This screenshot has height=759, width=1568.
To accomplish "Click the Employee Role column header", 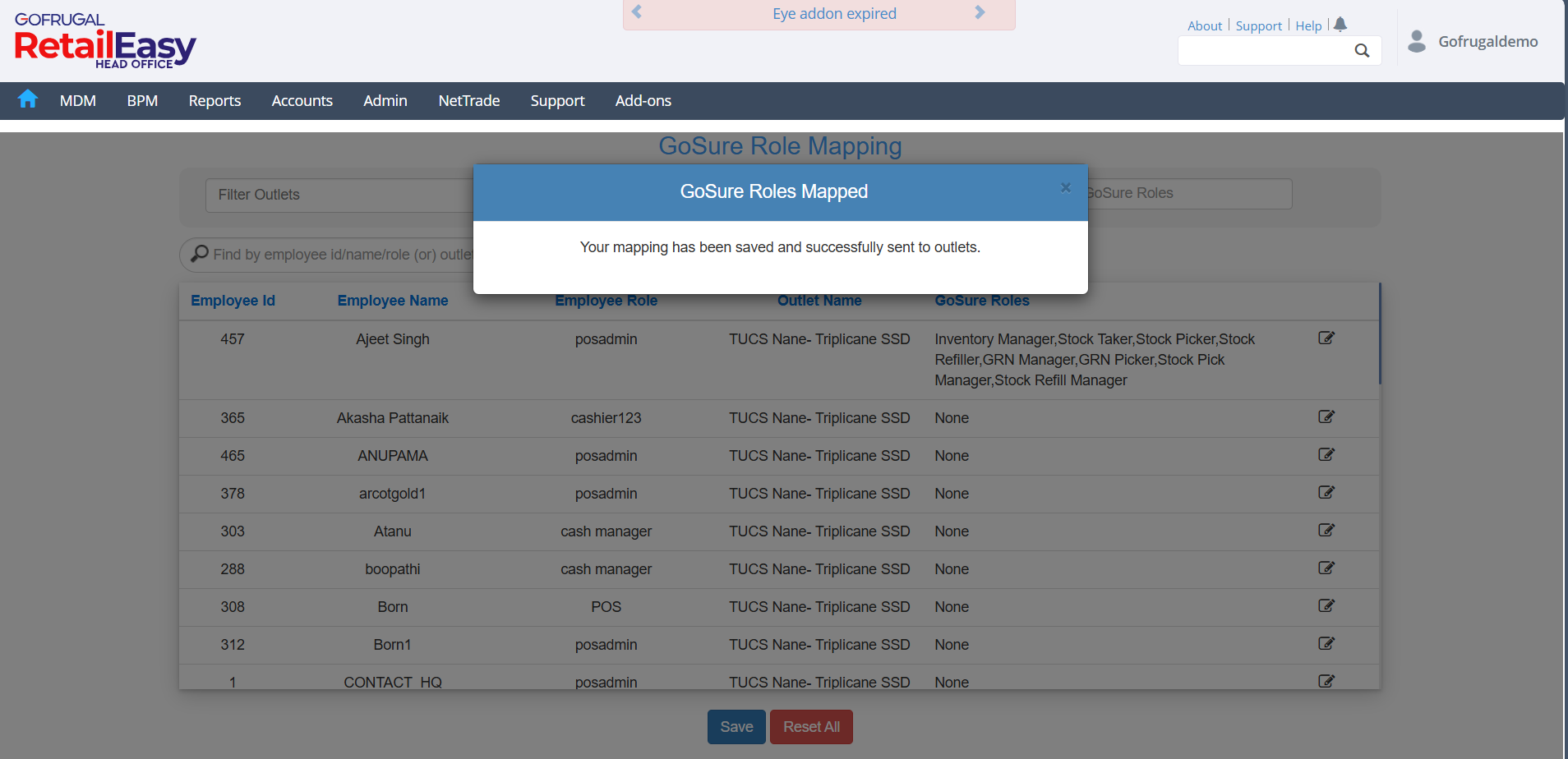I will [606, 301].
